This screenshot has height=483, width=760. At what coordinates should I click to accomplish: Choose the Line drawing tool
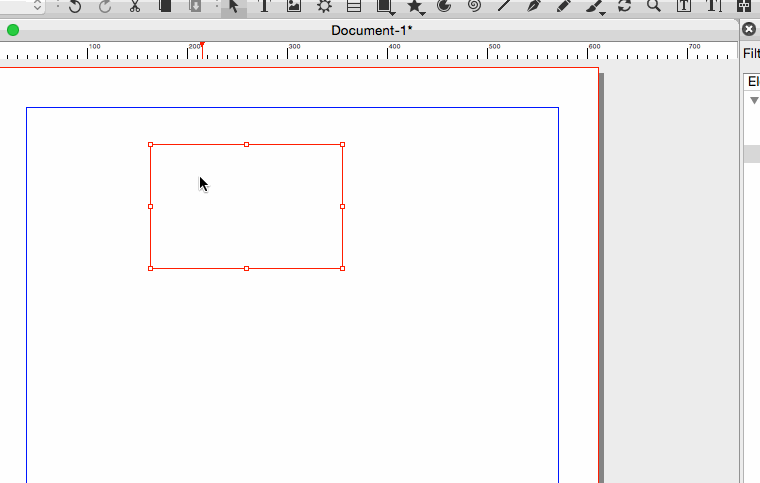coord(505,6)
